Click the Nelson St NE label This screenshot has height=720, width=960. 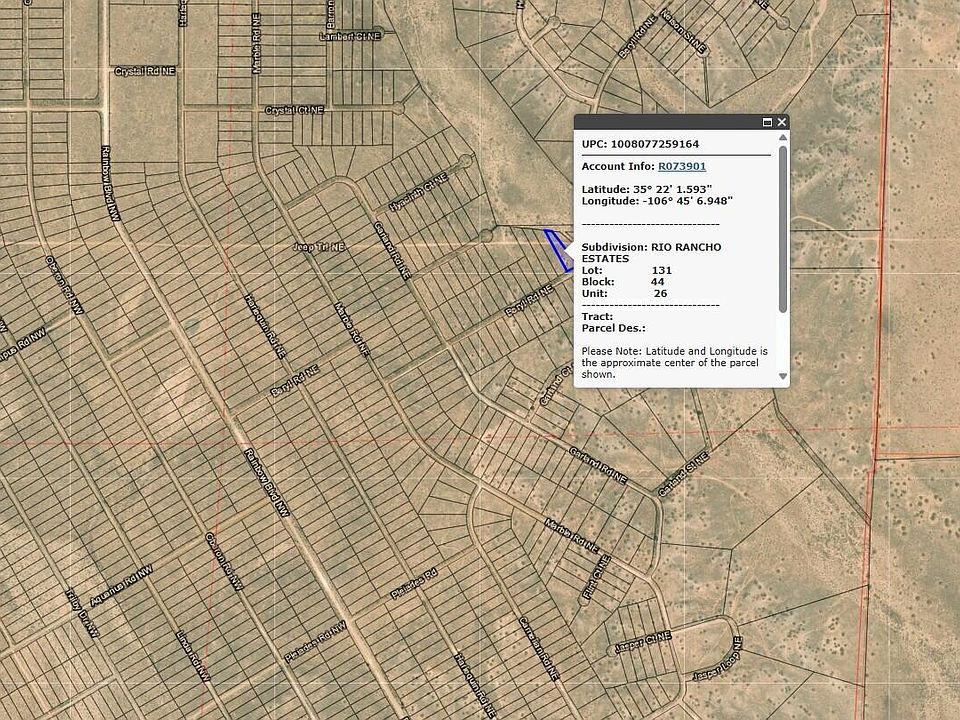[x=683, y=32]
